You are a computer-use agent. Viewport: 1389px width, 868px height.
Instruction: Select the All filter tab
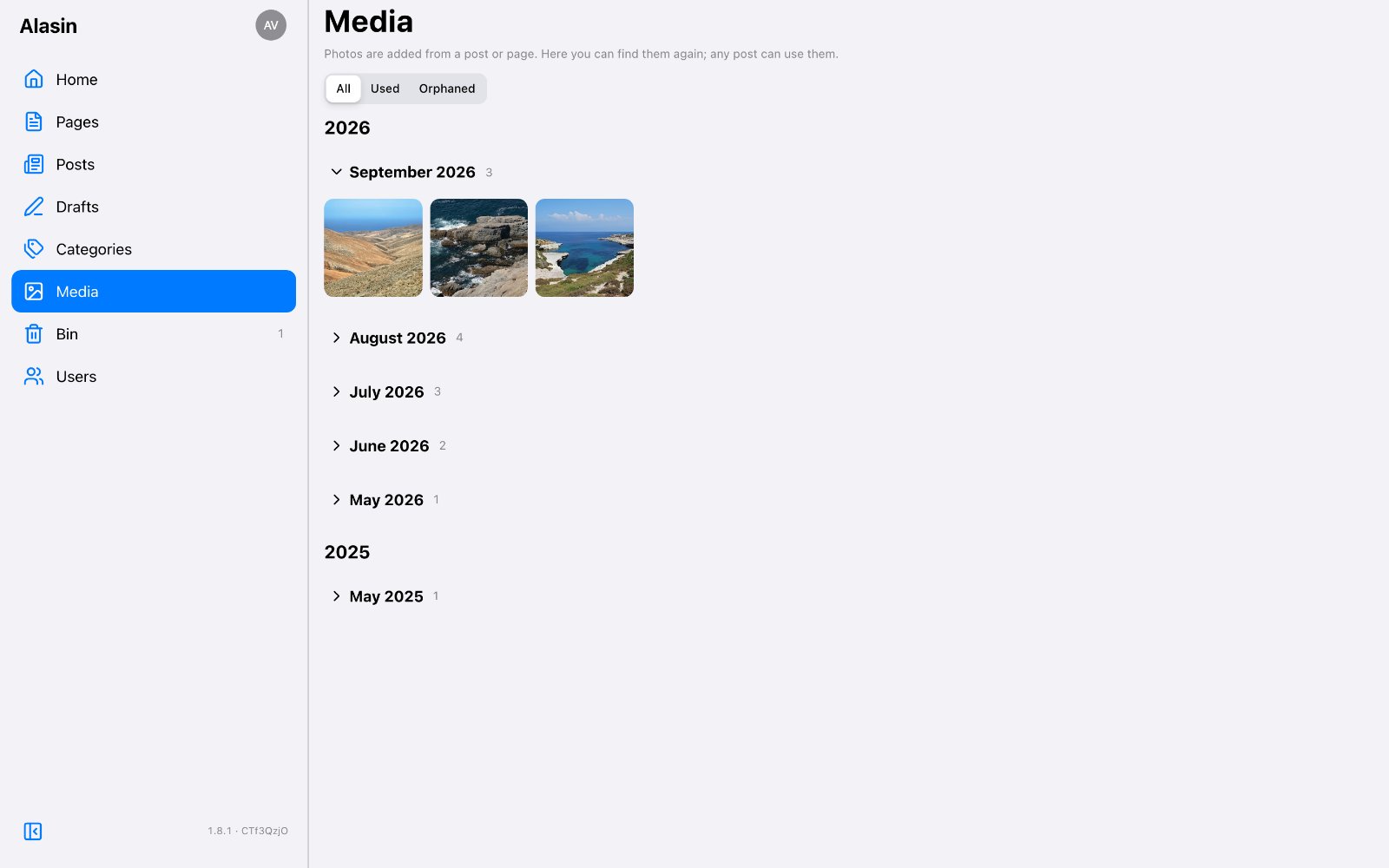(x=344, y=89)
